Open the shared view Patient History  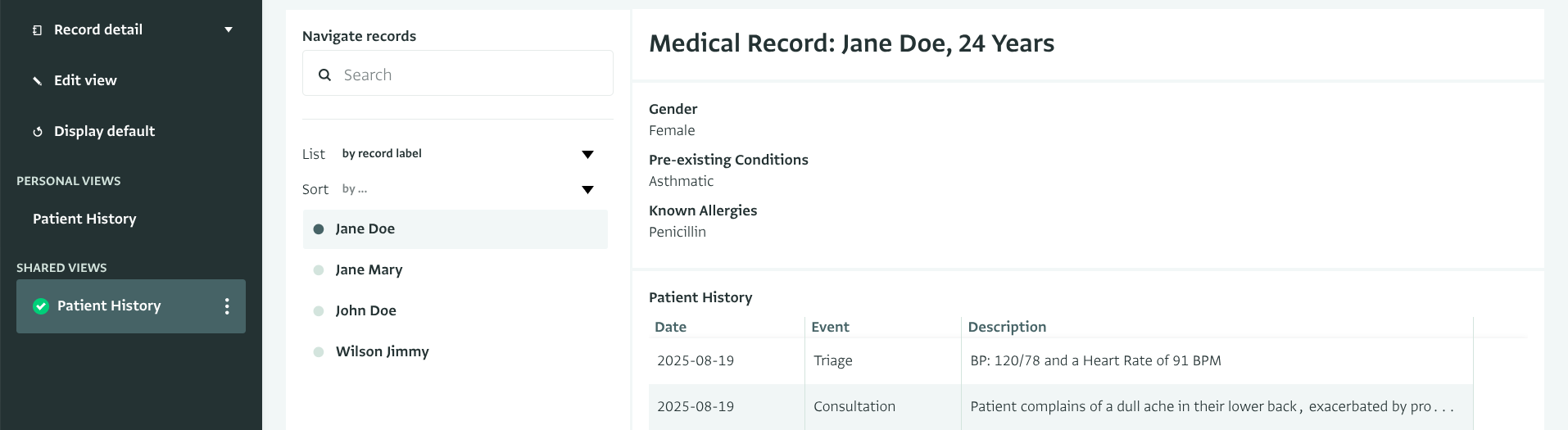(109, 306)
